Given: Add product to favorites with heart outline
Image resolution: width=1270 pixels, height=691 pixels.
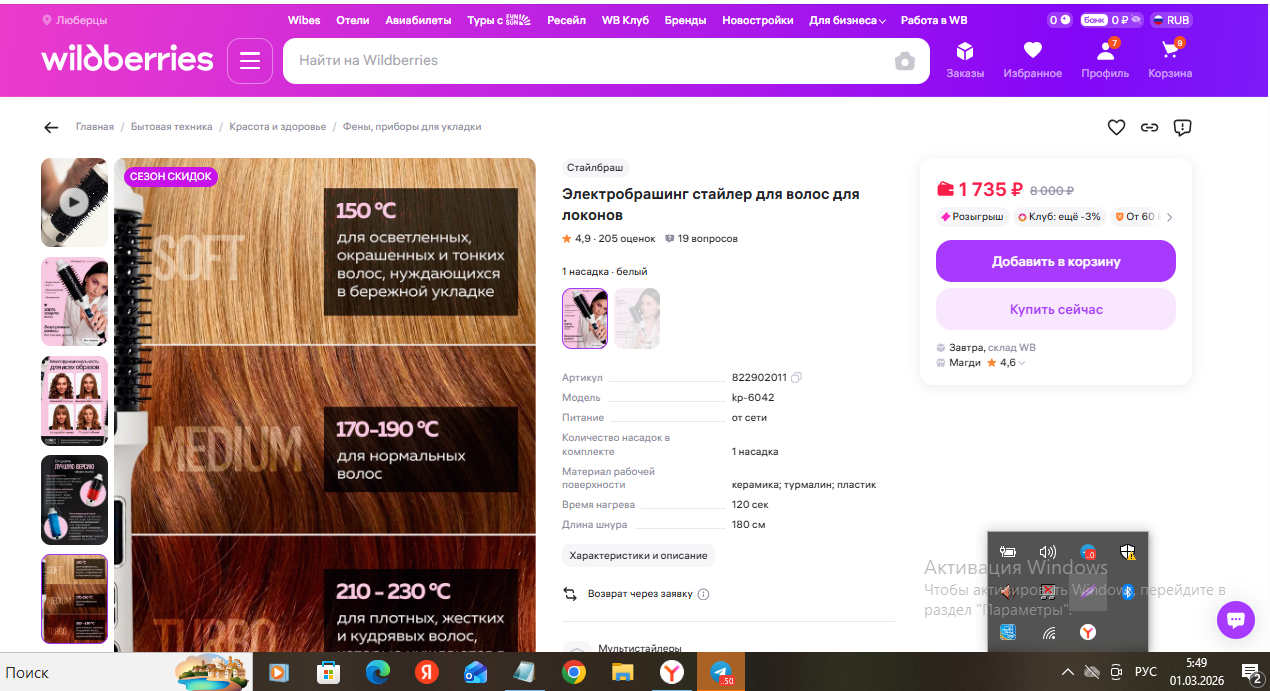Looking at the screenshot, I should coord(1117,127).
